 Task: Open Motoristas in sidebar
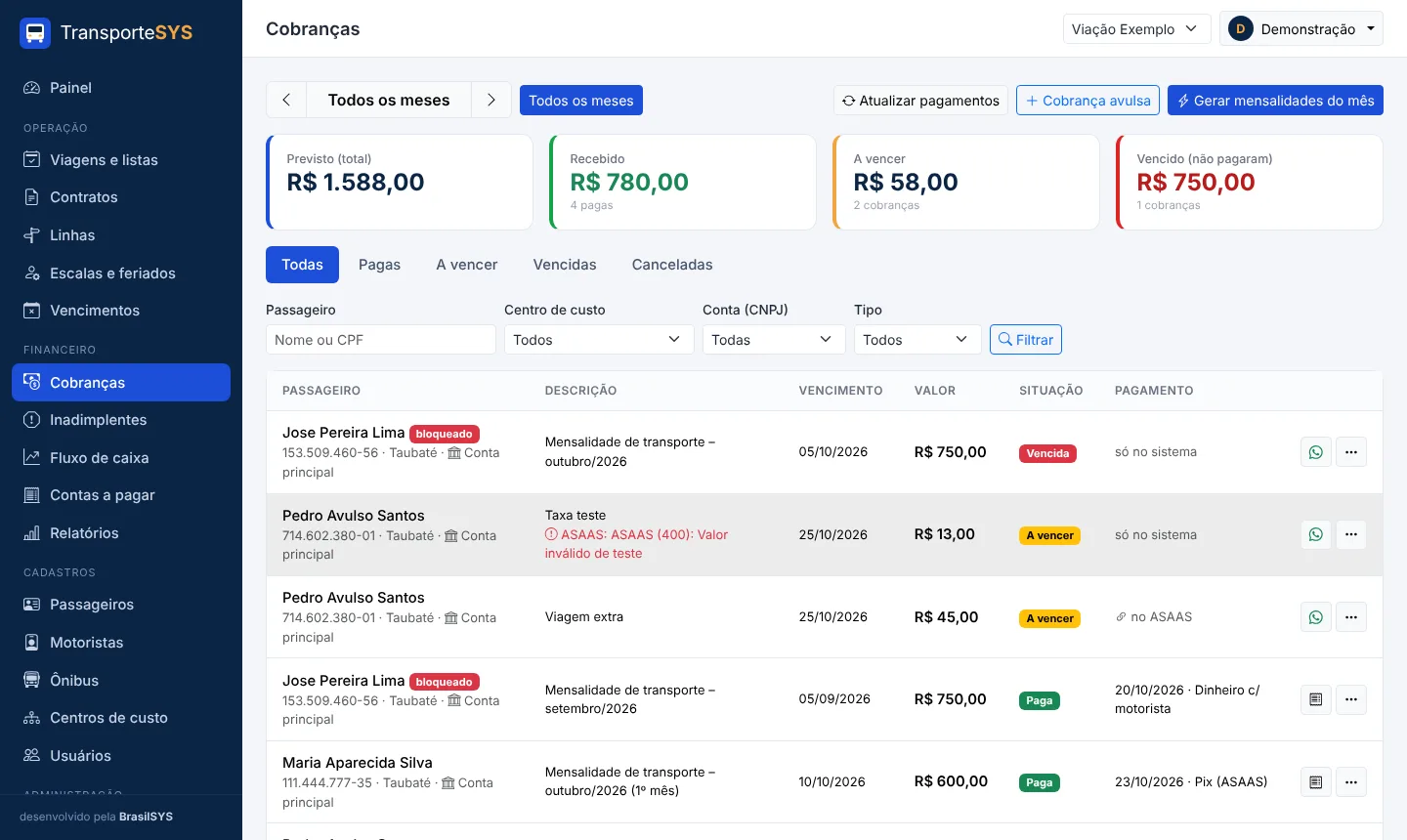click(x=121, y=643)
